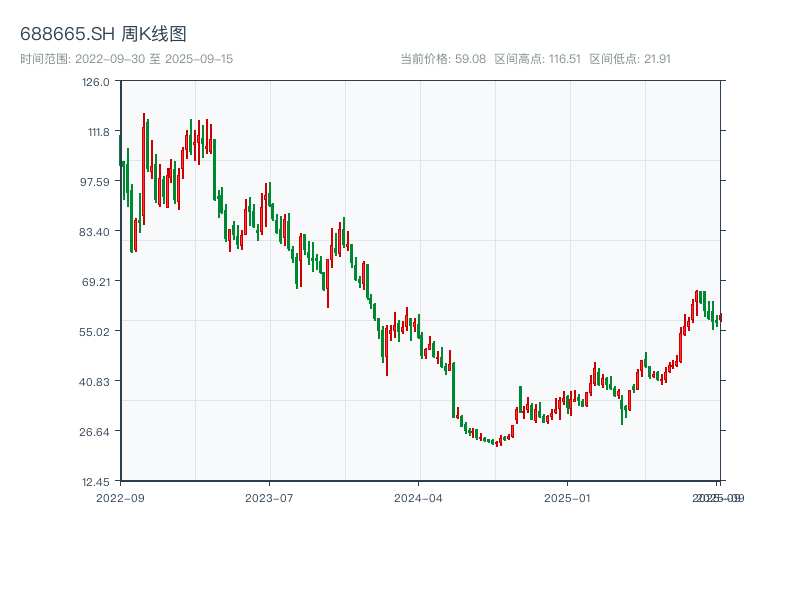Screen dimensions: 800x600
Task: Select the 2025-01 x-axis date label
Action: (569, 497)
